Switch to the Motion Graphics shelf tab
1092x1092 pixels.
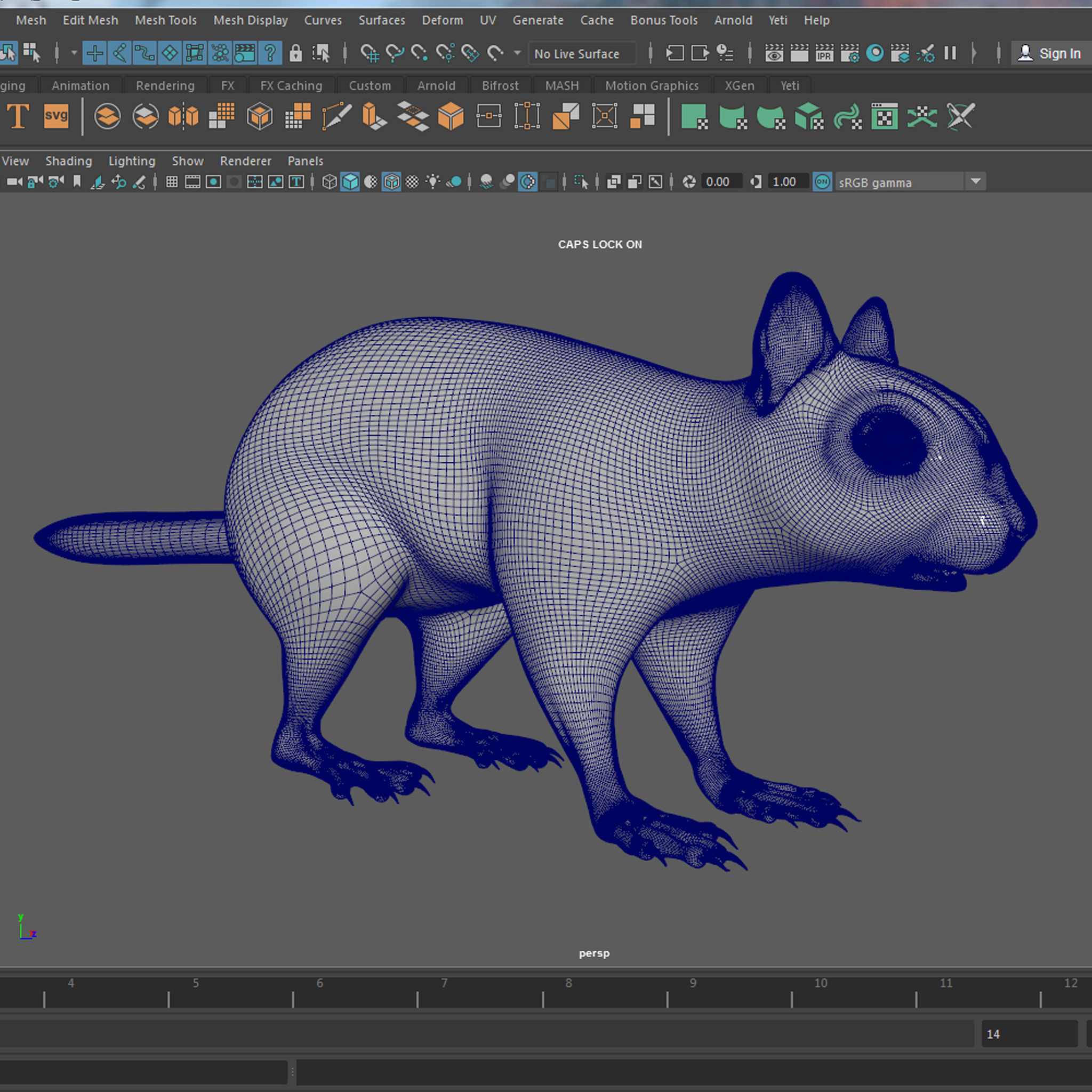click(x=652, y=86)
